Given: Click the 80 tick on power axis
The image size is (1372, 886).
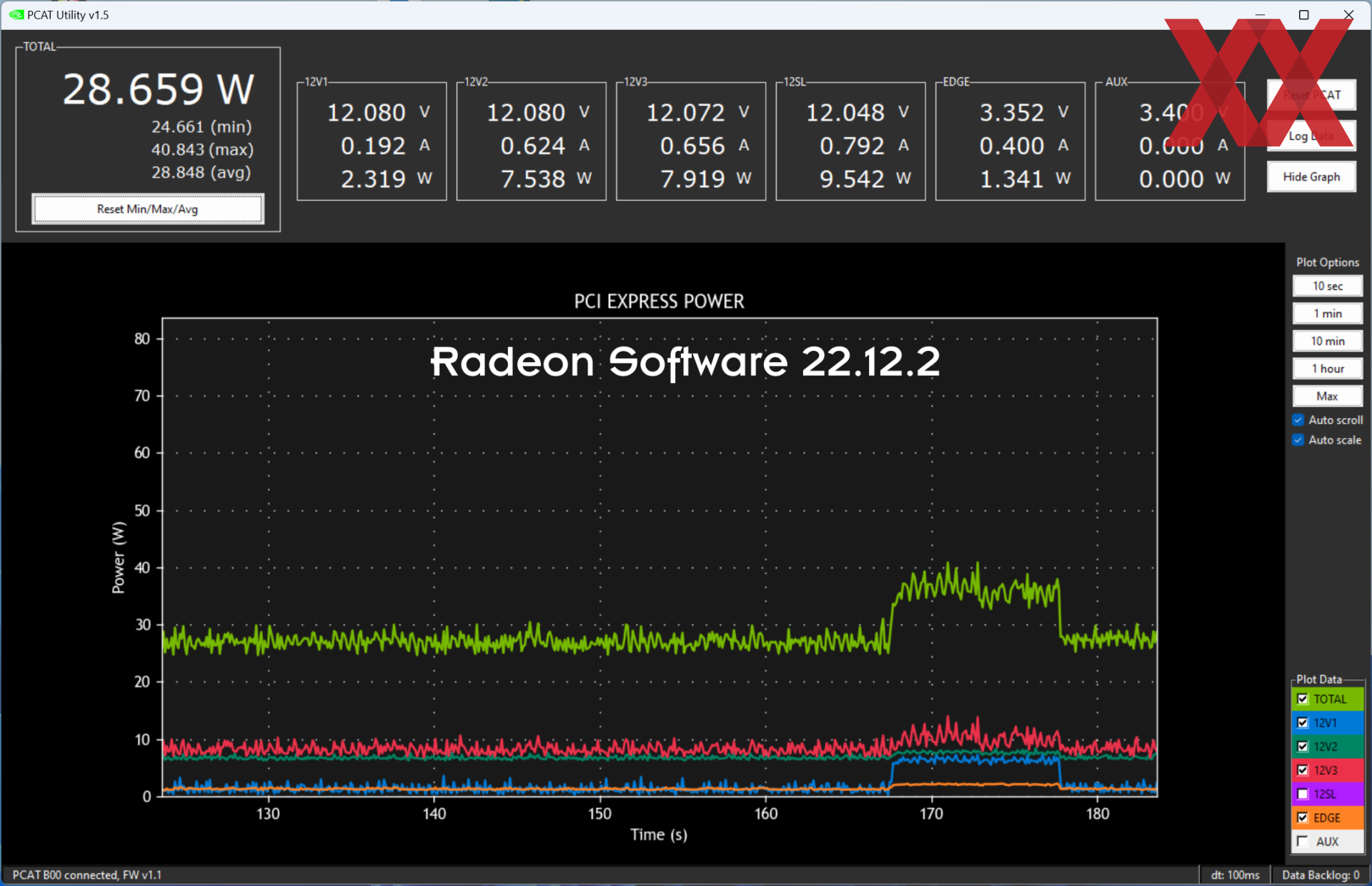Looking at the screenshot, I should (x=142, y=339).
